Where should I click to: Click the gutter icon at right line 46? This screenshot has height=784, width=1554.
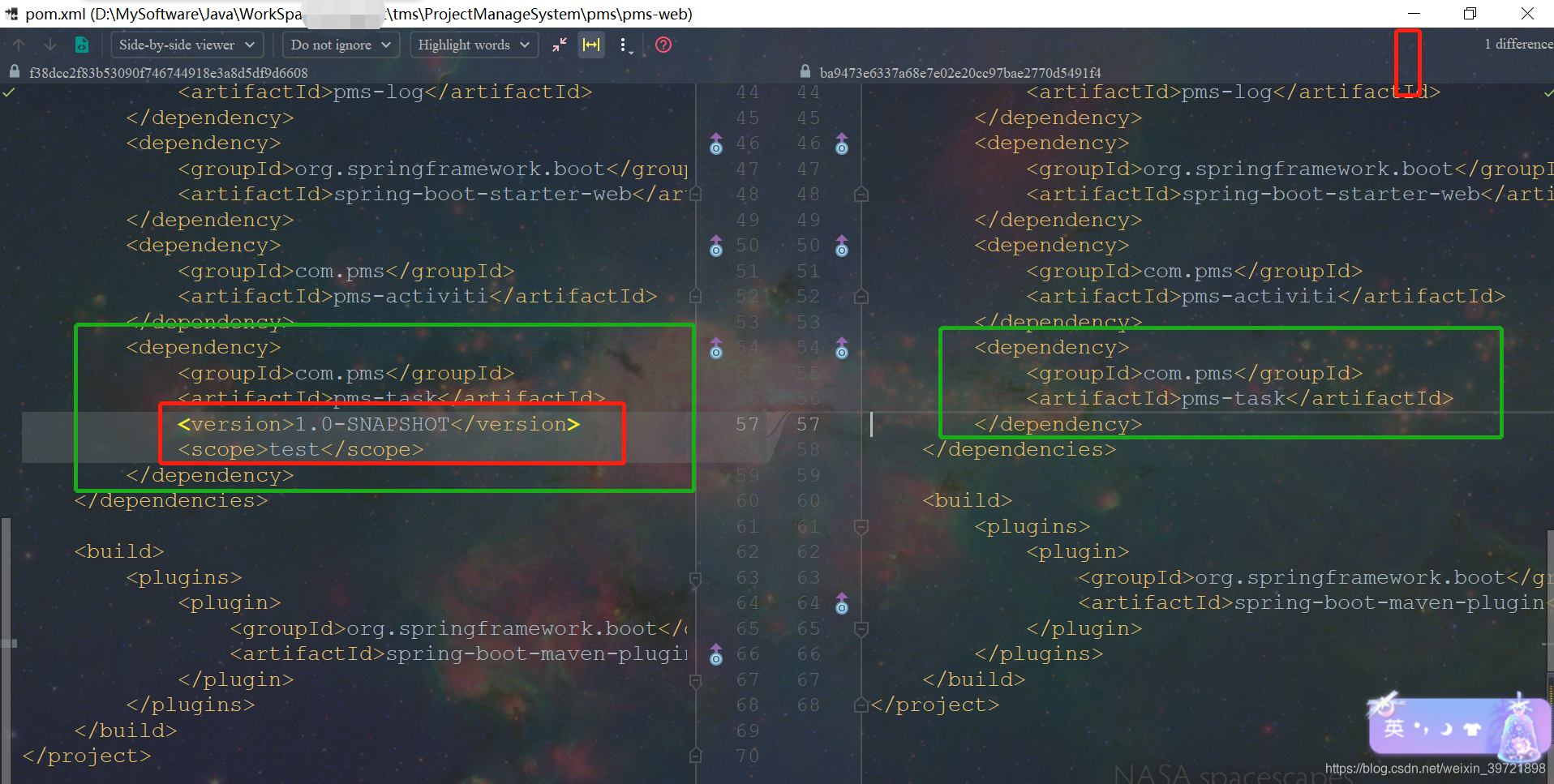tap(842, 144)
